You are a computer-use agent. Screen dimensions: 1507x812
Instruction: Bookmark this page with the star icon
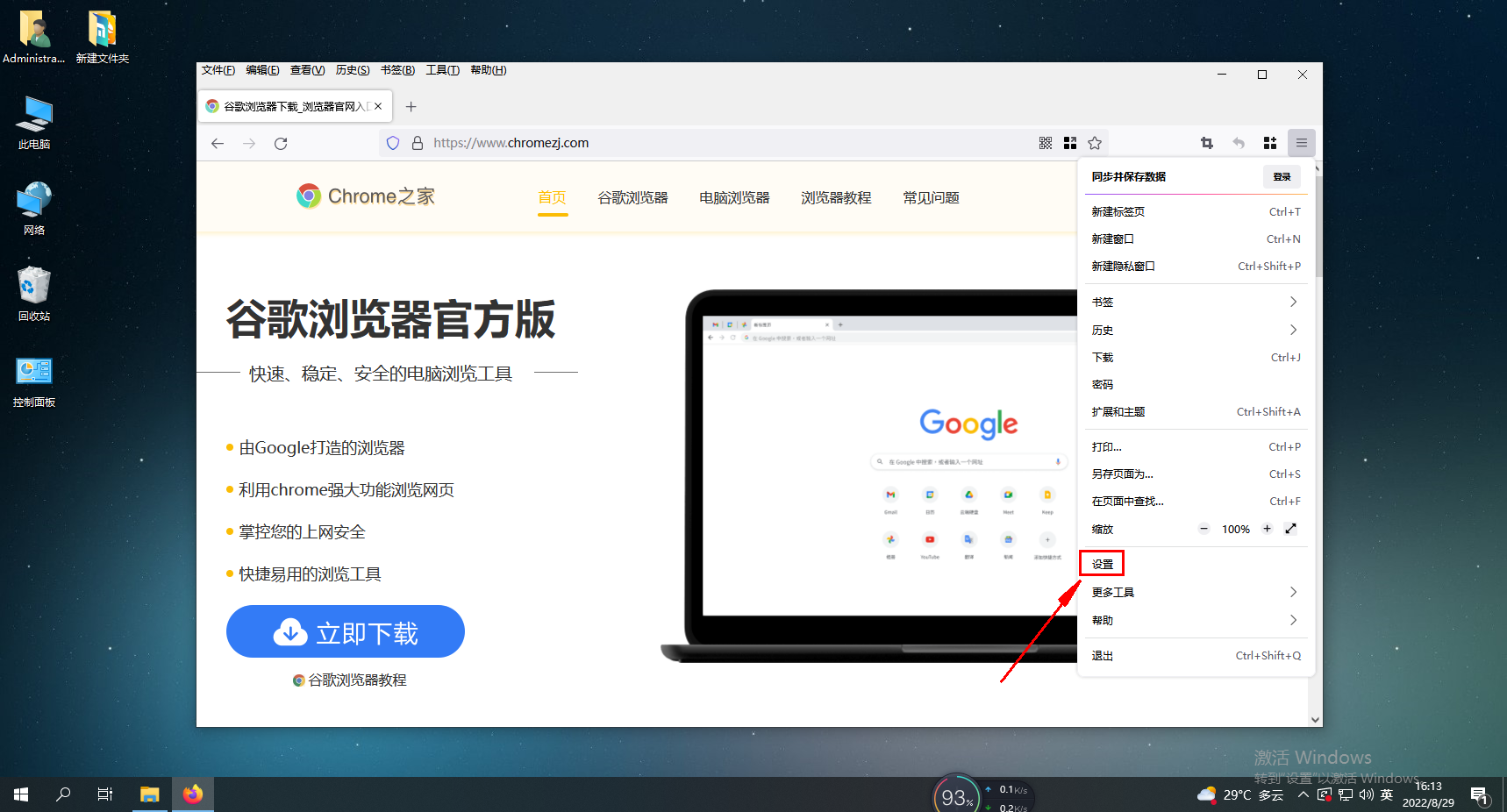click(x=1095, y=143)
